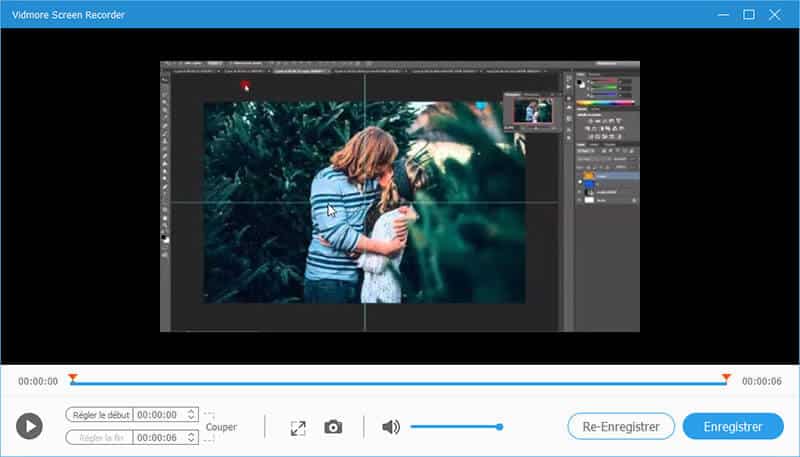The image size is (800, 457).
Task: Open fullscreen preview with expand icon
Action: 297,427
